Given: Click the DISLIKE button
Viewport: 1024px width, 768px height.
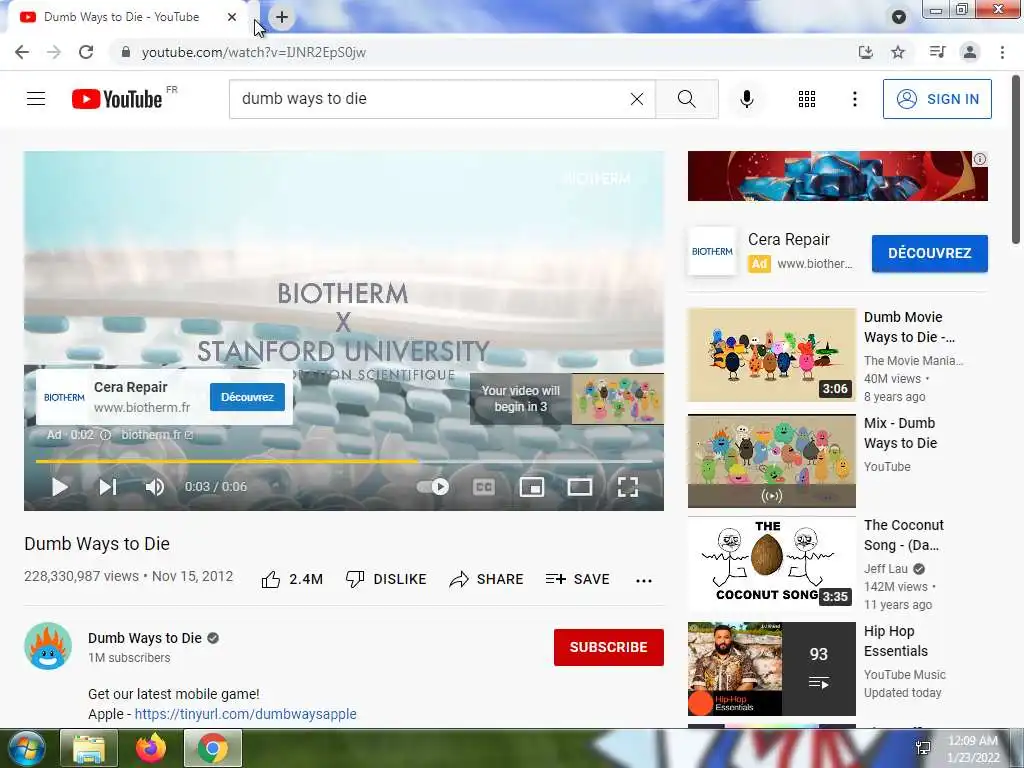Looking at the screenshot, I should [386, 579].
